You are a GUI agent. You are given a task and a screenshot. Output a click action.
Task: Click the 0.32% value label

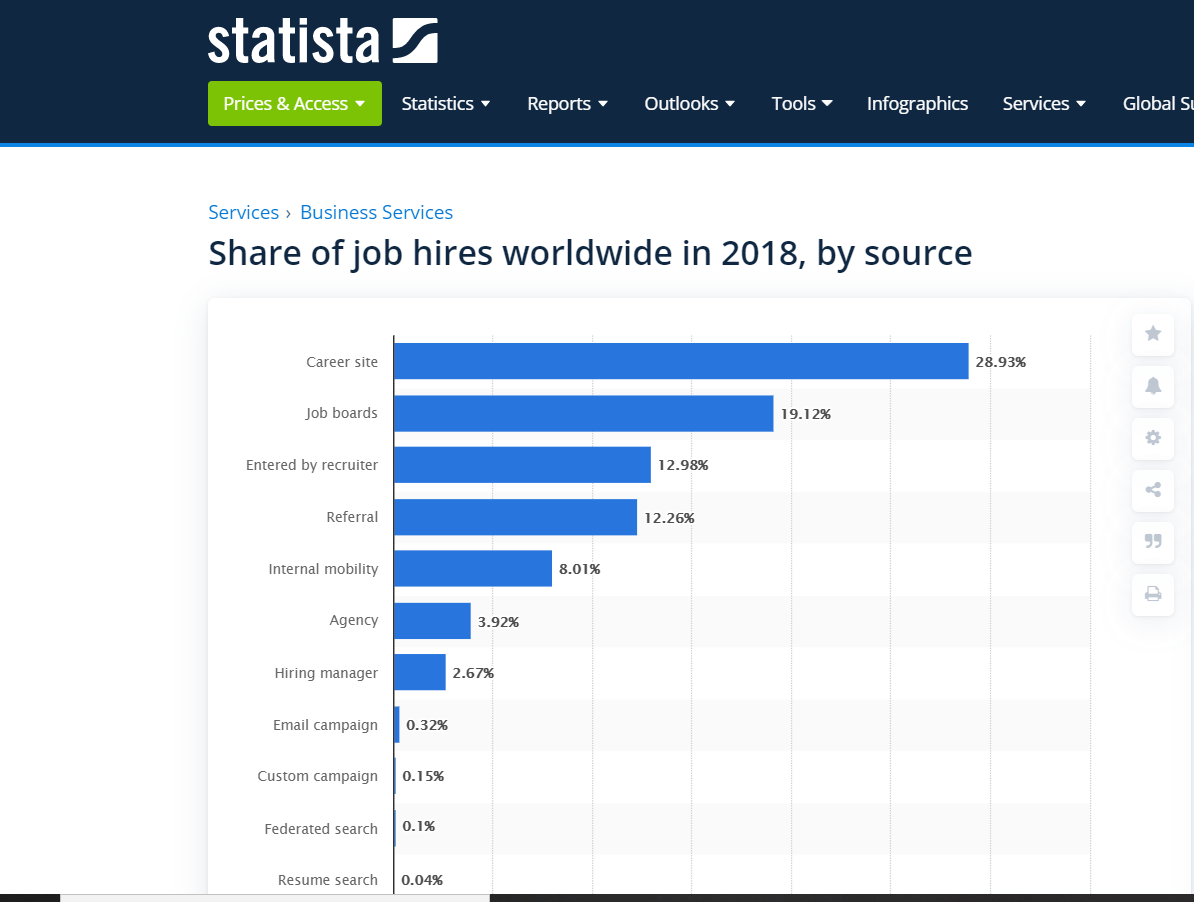(x=426, y=725)
